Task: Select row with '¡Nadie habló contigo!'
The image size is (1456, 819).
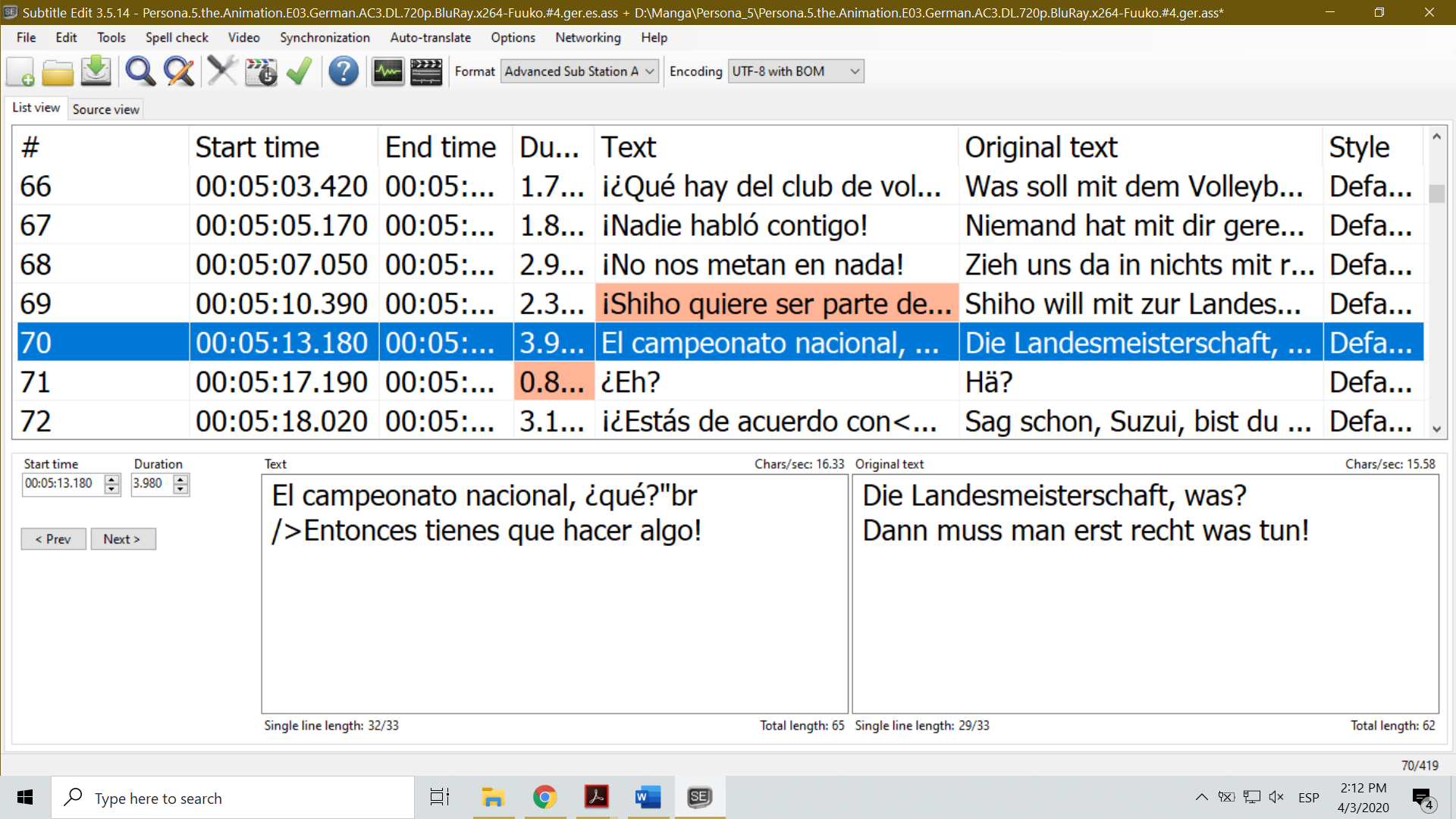Action: [x=719, y=225]
